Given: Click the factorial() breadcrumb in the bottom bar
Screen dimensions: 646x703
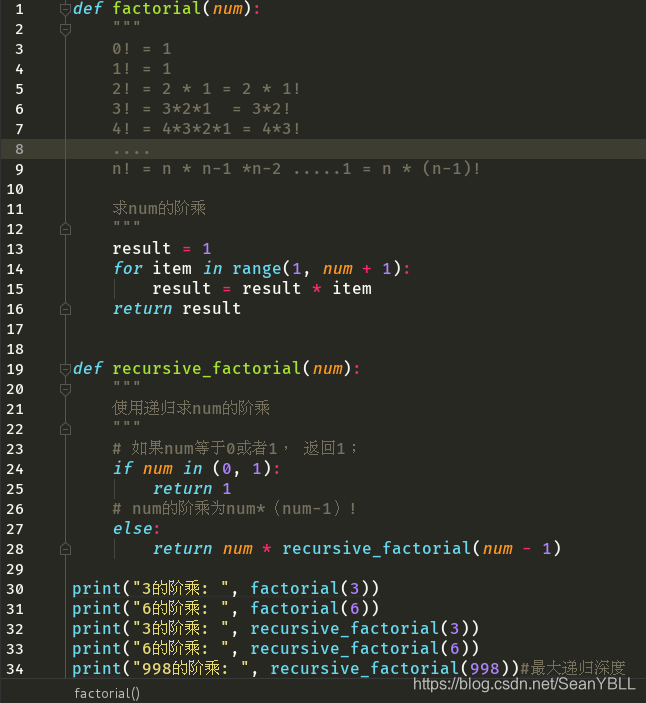Looking at the screenshot, I should (x=107, y=693).
